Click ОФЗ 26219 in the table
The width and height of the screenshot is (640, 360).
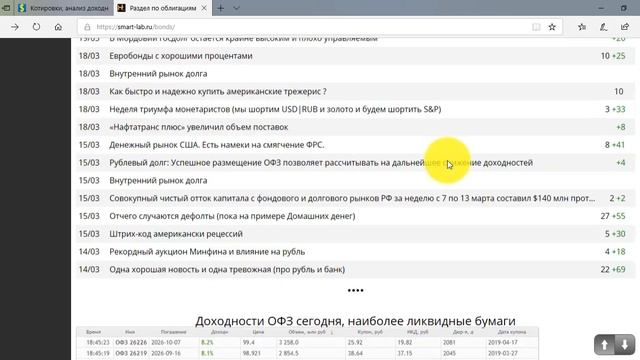[131, 353]
